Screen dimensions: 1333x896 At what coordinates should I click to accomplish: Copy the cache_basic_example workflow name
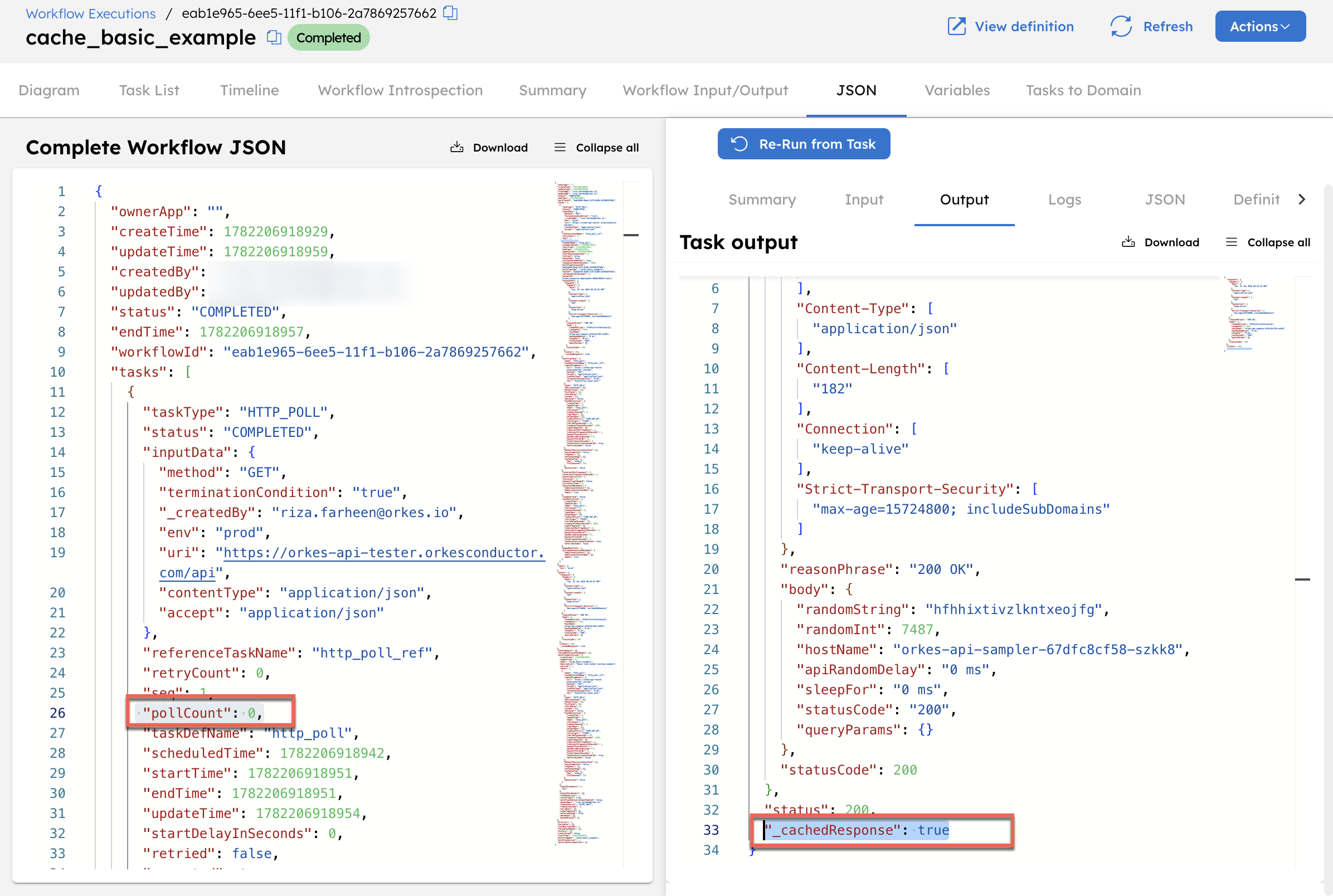(x=274, y=37)
